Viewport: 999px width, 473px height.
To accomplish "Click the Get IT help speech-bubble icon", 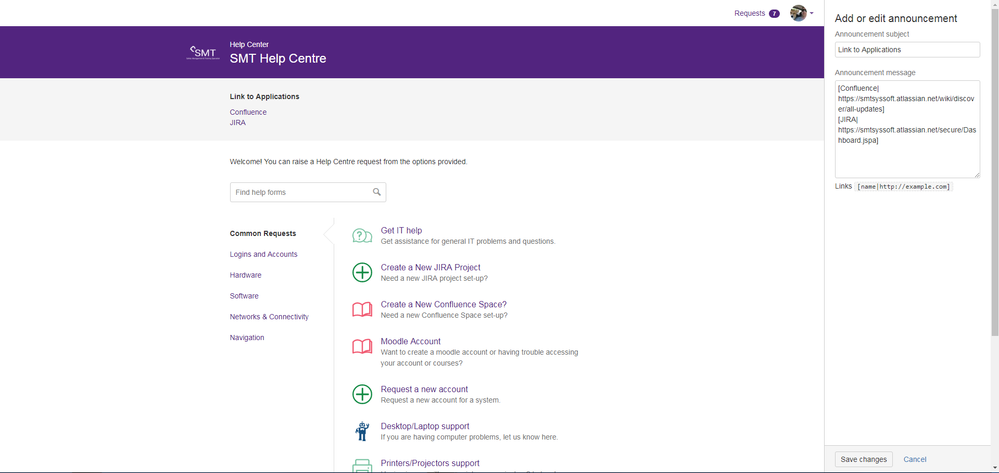I will point(362,236).
